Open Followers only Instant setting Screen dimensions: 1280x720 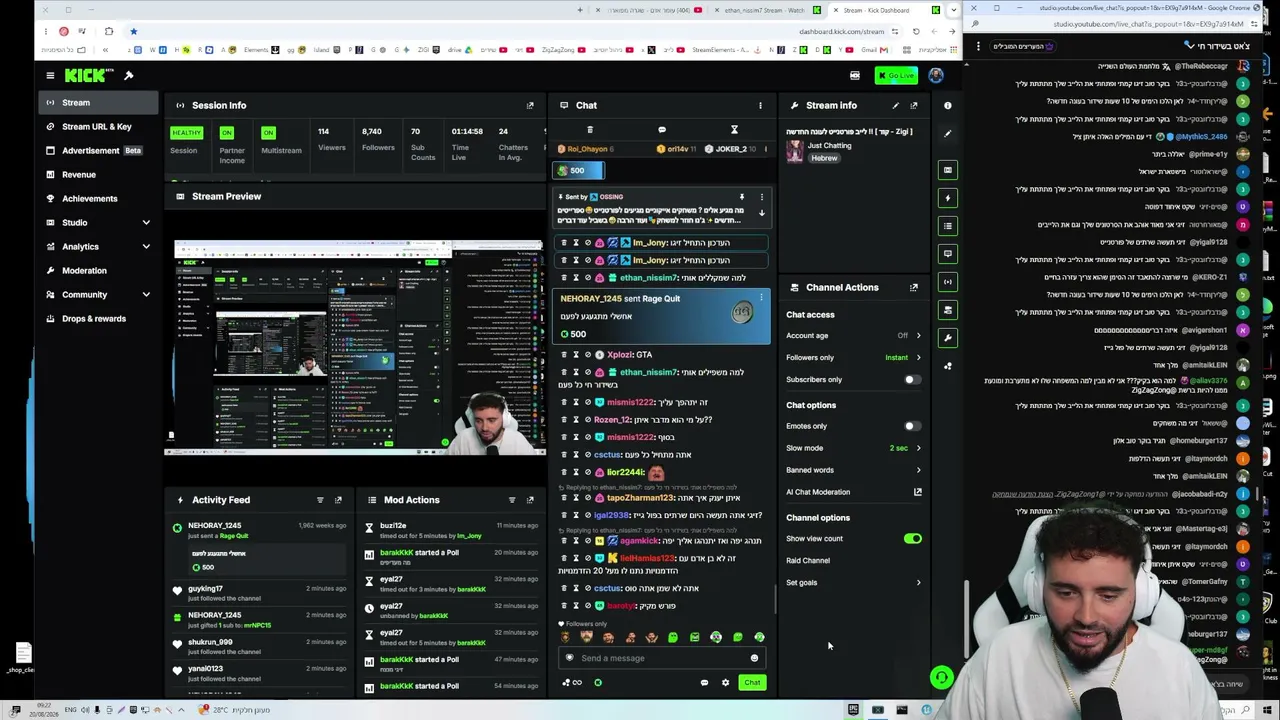coord(902,358)
